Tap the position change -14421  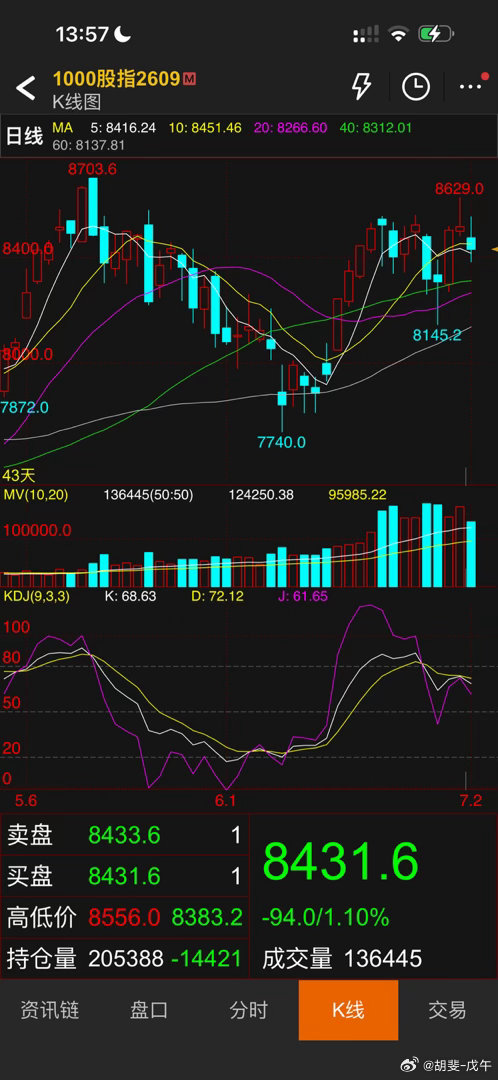(207, 958)
